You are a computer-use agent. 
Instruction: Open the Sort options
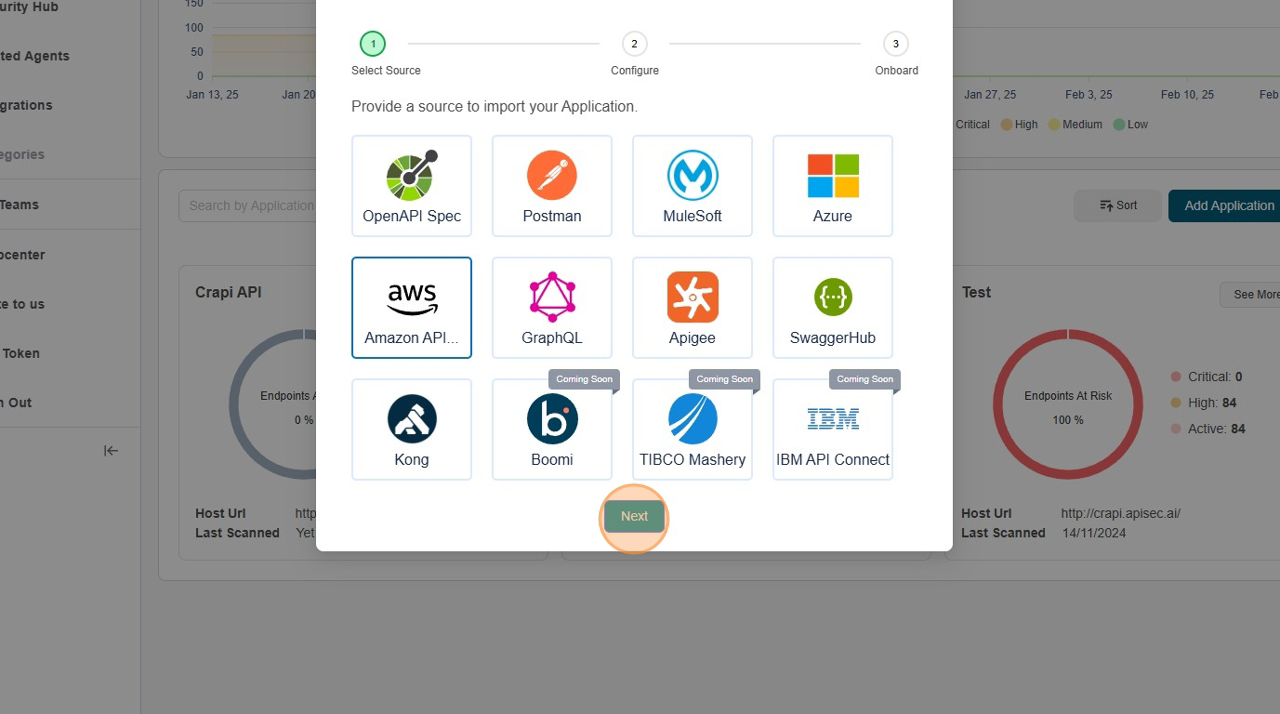tap(1118, 206)
